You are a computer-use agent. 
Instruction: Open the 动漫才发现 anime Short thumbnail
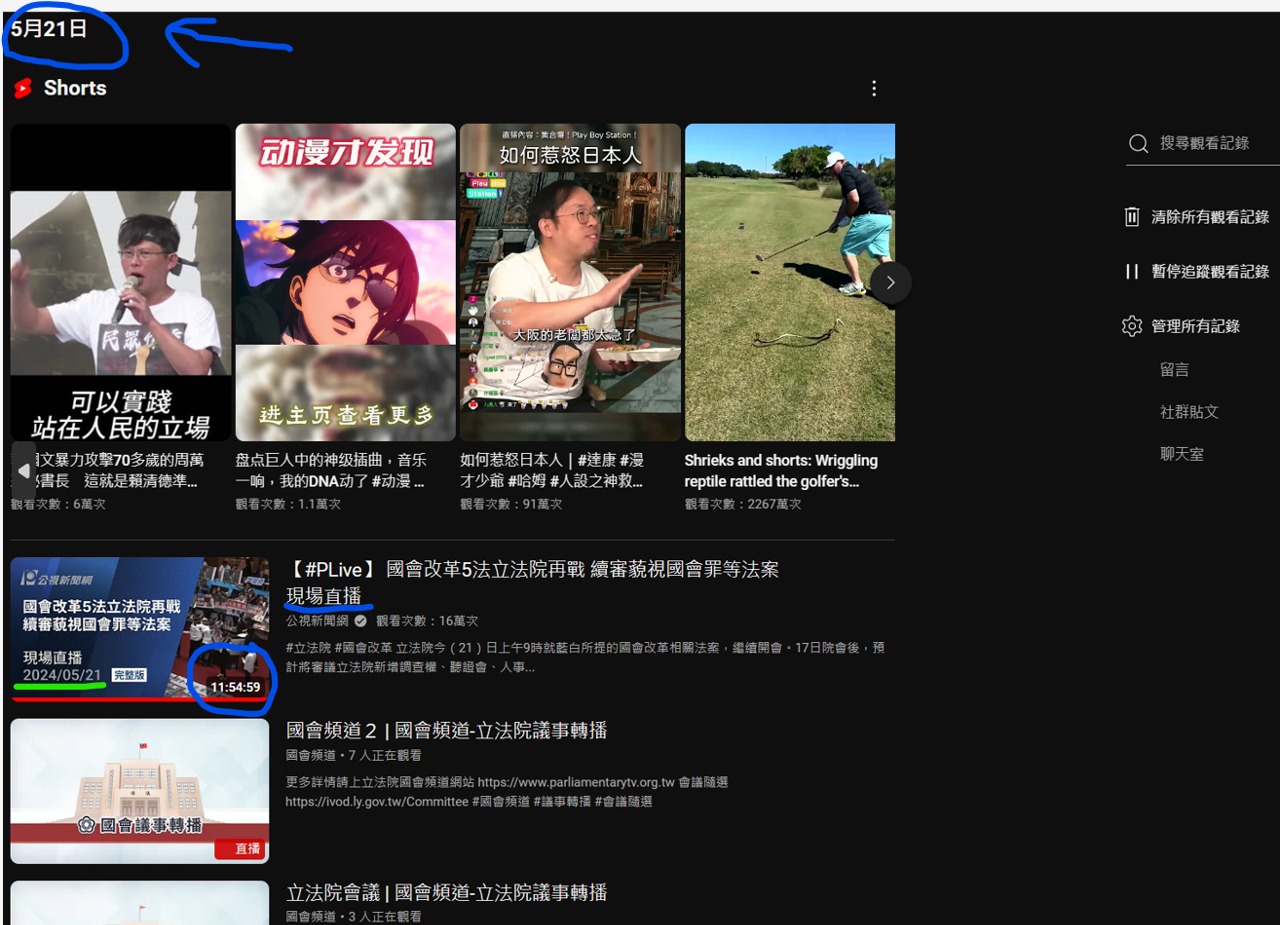coord(345,283)
